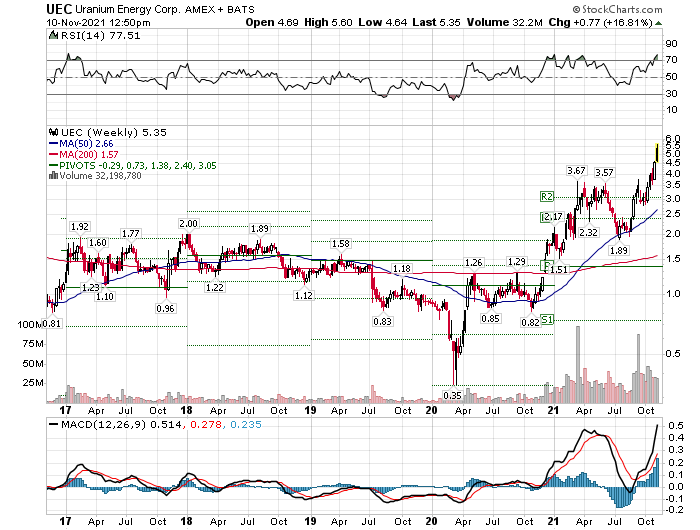The width and height of the screenshot is (700, 530).
Task: Click the 0.83 low price label
Action: point(382,321)
